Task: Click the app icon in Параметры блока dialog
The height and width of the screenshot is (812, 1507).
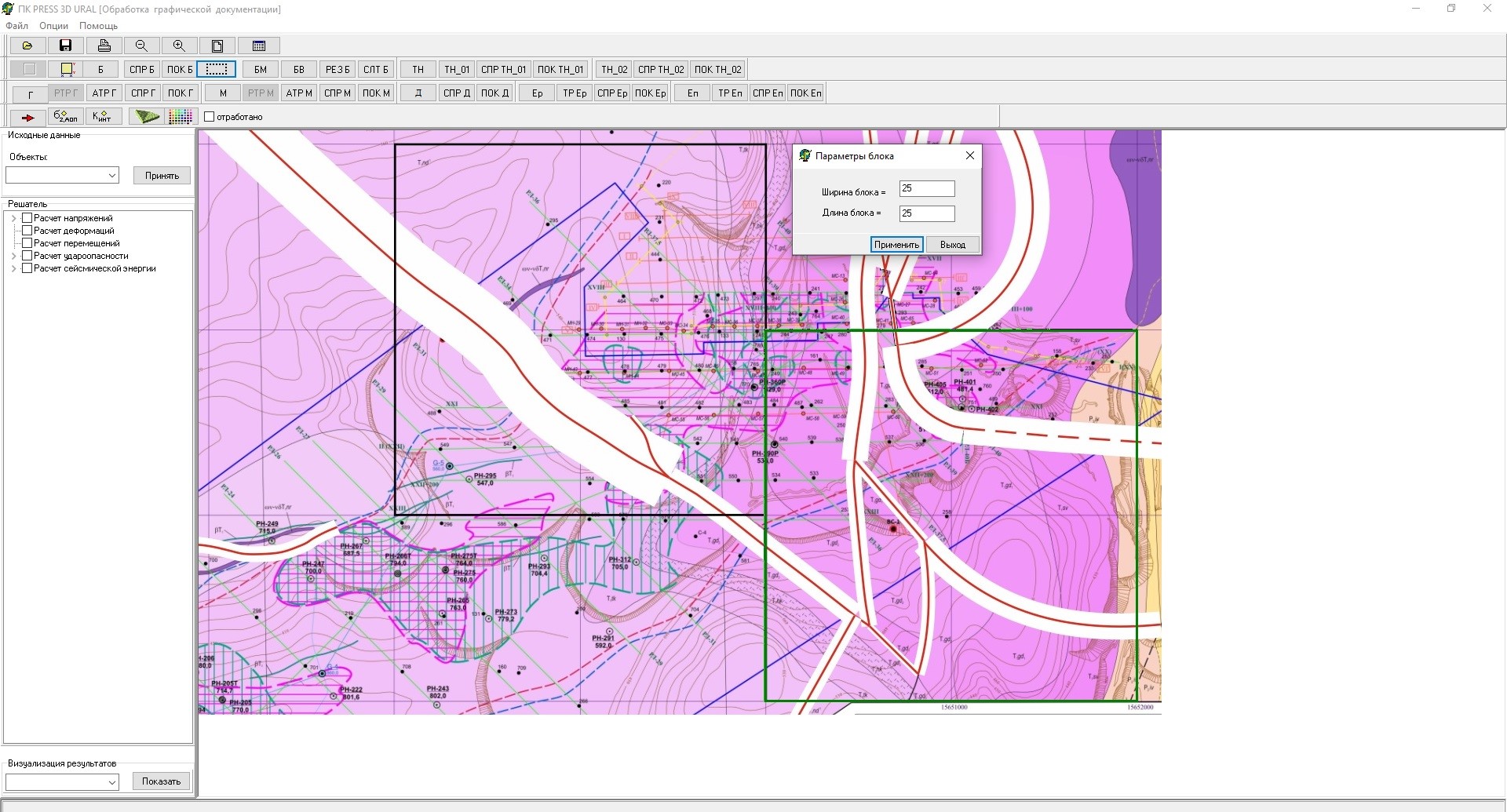Action: 805,155
